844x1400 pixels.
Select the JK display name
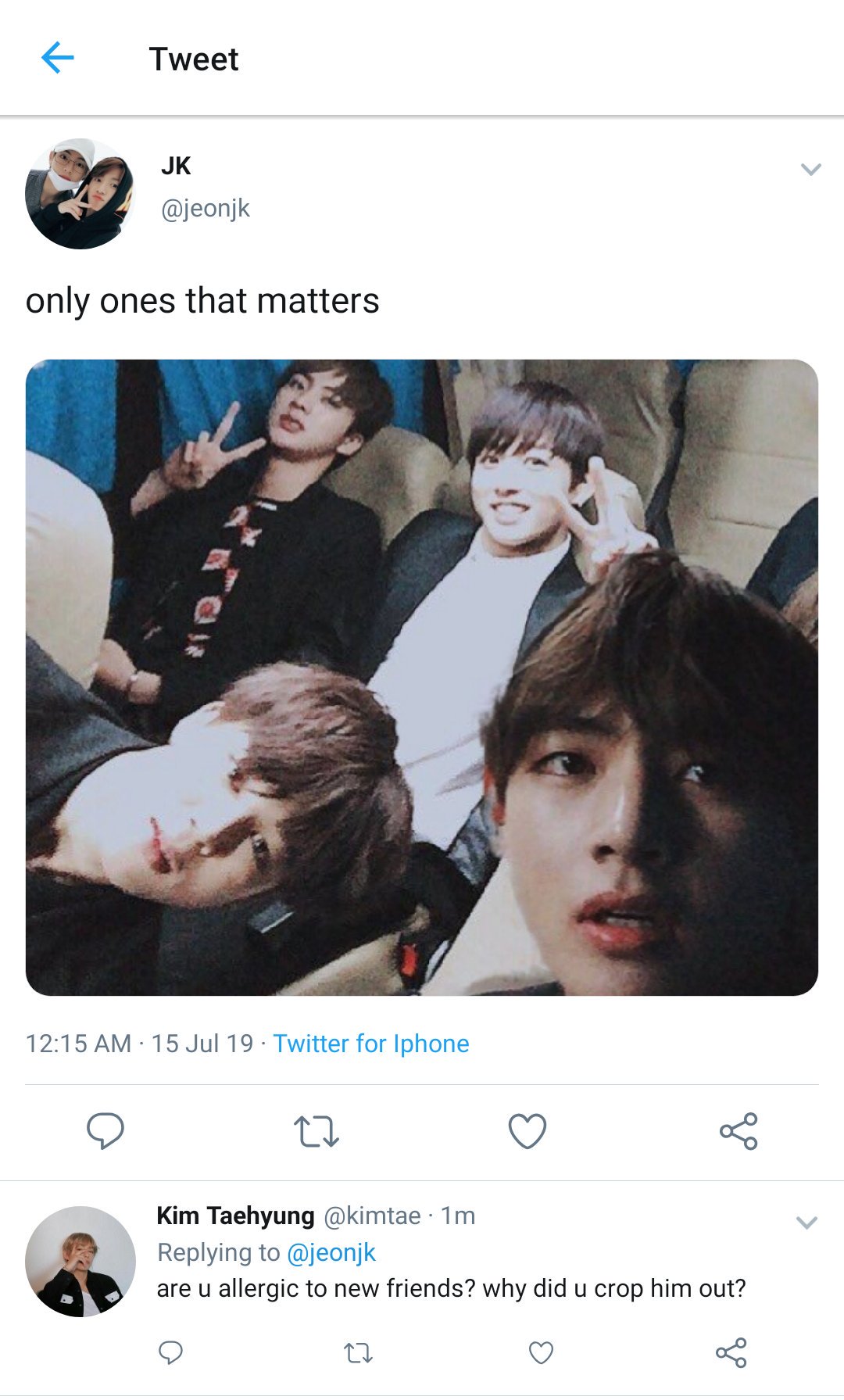coord(176,166)
